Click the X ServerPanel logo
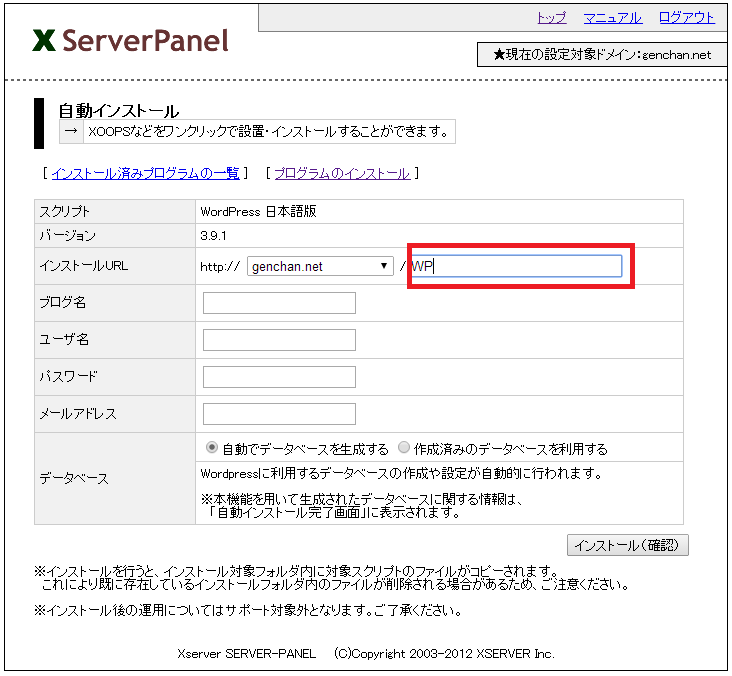Viewport: 732px width, 676px height. [131, 40]
